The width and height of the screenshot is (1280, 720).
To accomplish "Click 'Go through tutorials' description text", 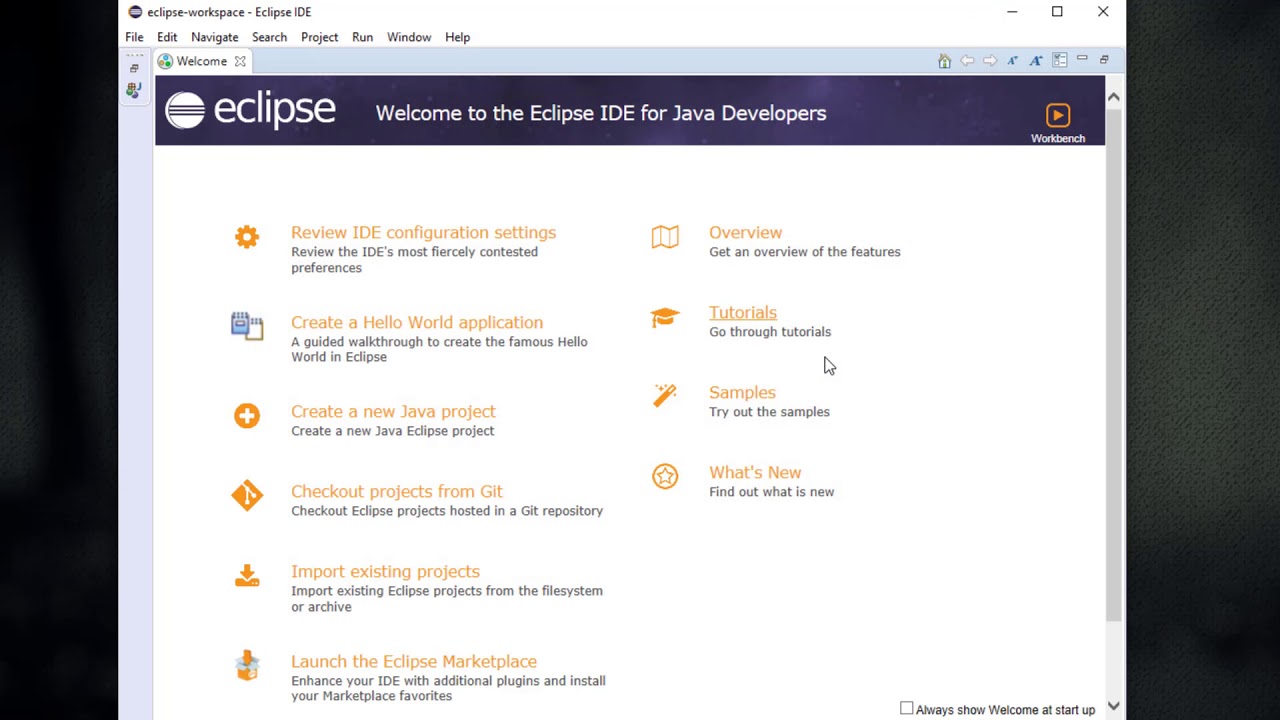I will click(x=770, y=332).
